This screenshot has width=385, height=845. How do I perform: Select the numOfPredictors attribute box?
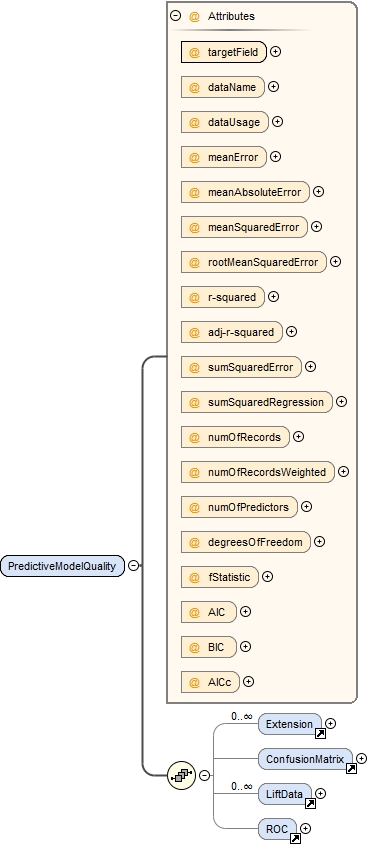(239, 508)
